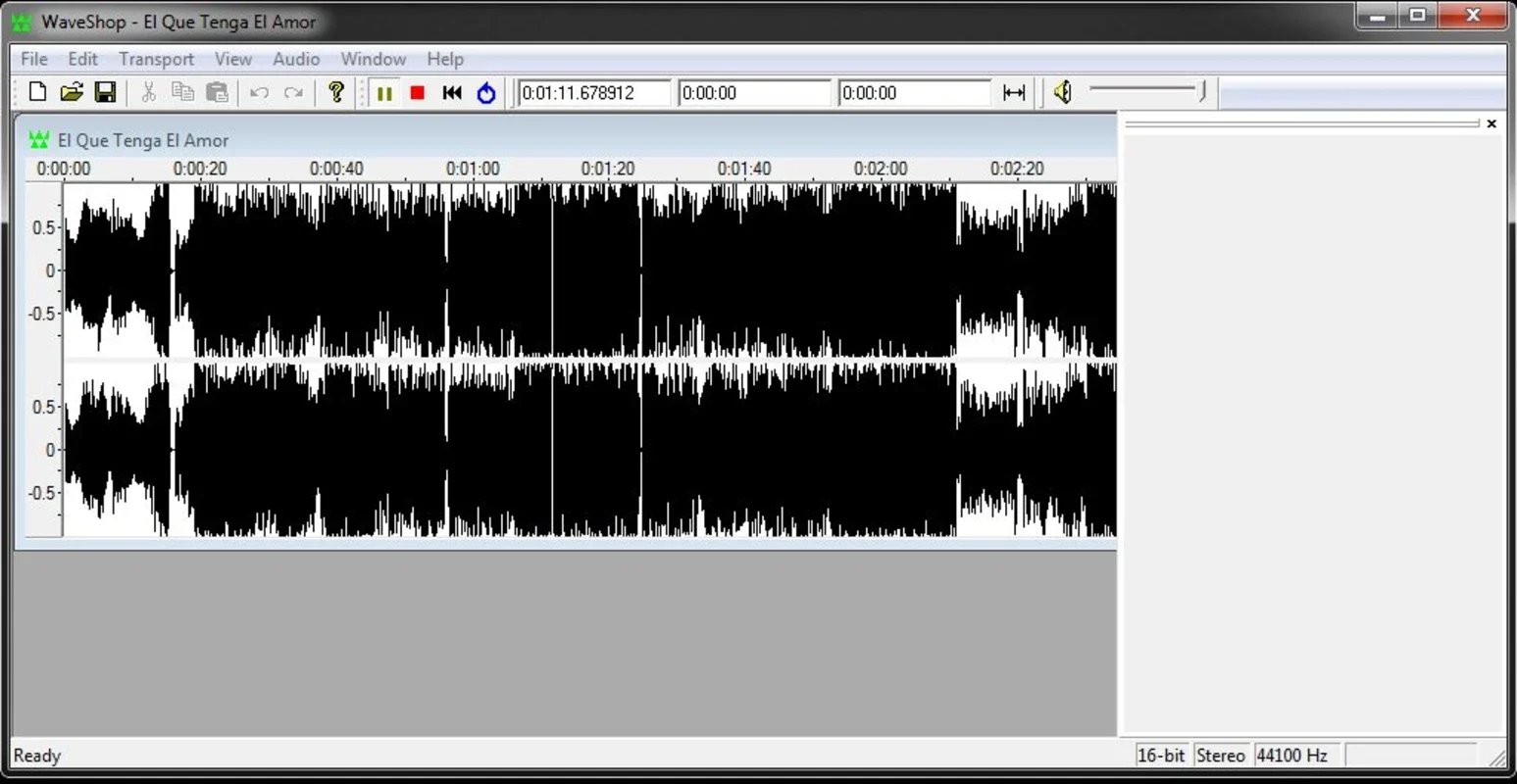Open the Help menu
The width and height of the screenshot is (1517, 784).
tap(445, 59)
